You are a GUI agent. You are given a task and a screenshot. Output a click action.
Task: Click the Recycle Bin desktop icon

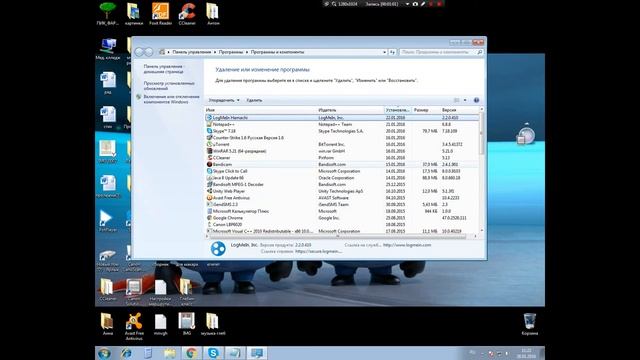(529, 324)
